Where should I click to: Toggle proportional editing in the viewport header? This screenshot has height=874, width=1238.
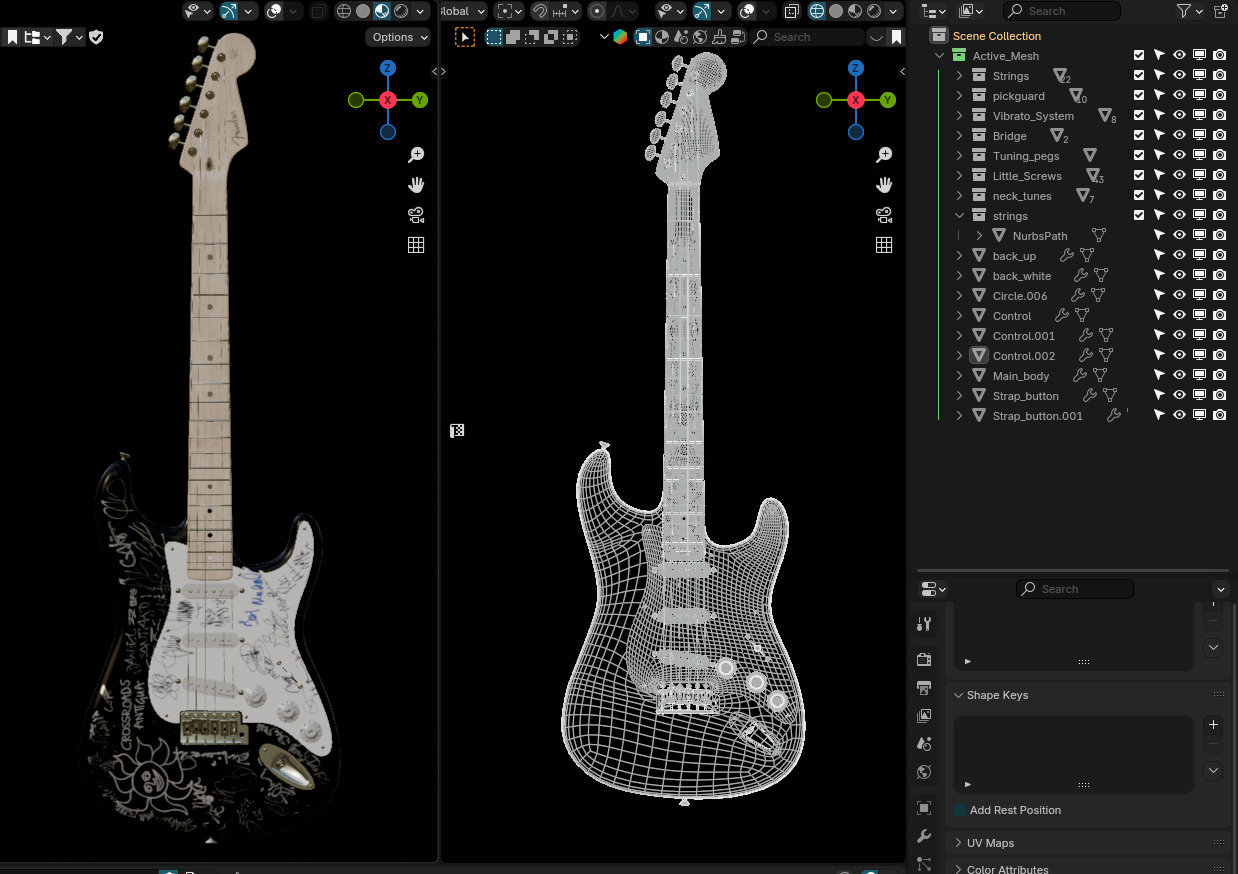pos(597,11)
